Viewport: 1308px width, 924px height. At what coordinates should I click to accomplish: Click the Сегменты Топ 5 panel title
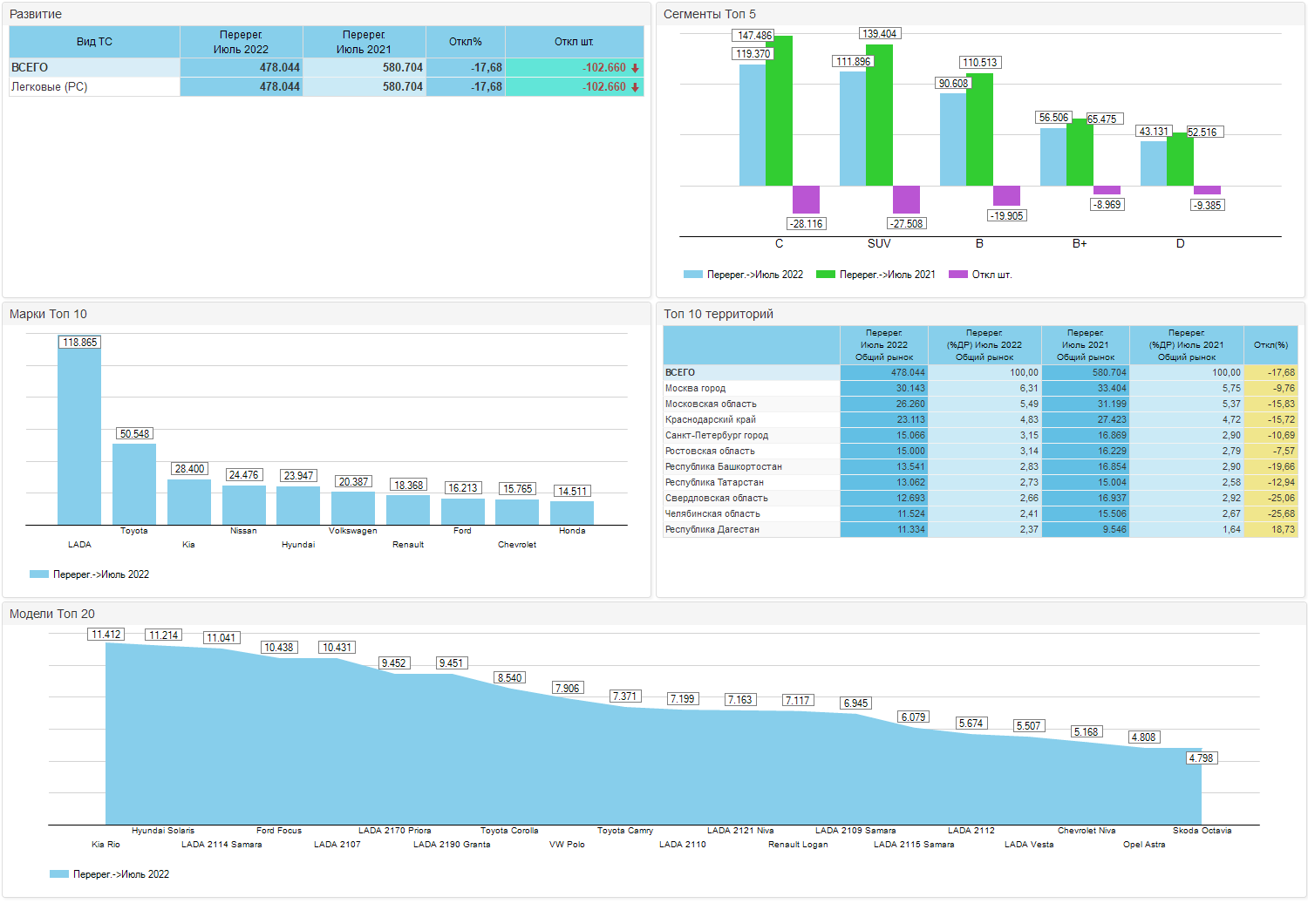point(710,14)
